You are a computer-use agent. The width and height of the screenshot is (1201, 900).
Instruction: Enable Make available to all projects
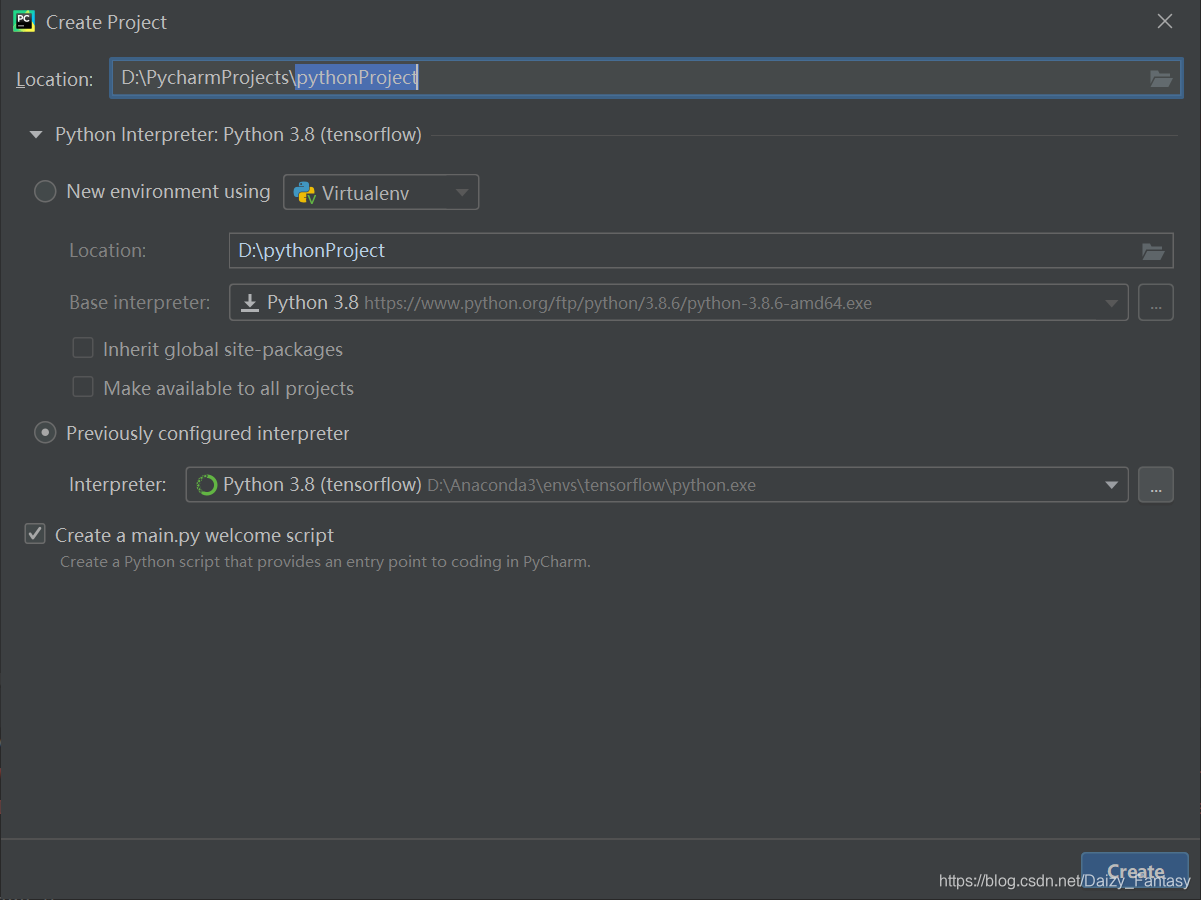(83, 387)
